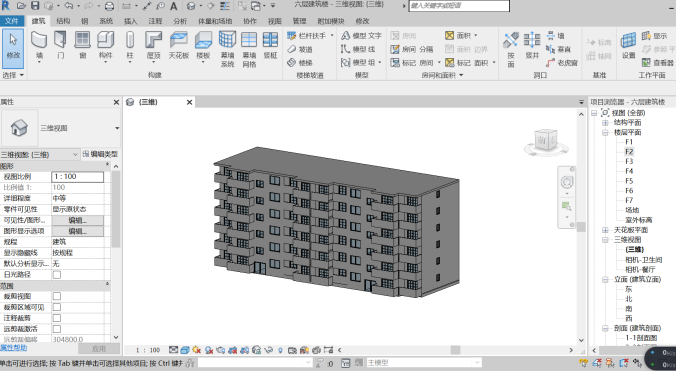Select the Shaft (竖井) opening tool
Viewport: 676px width, 371px height.
[532, 45]
